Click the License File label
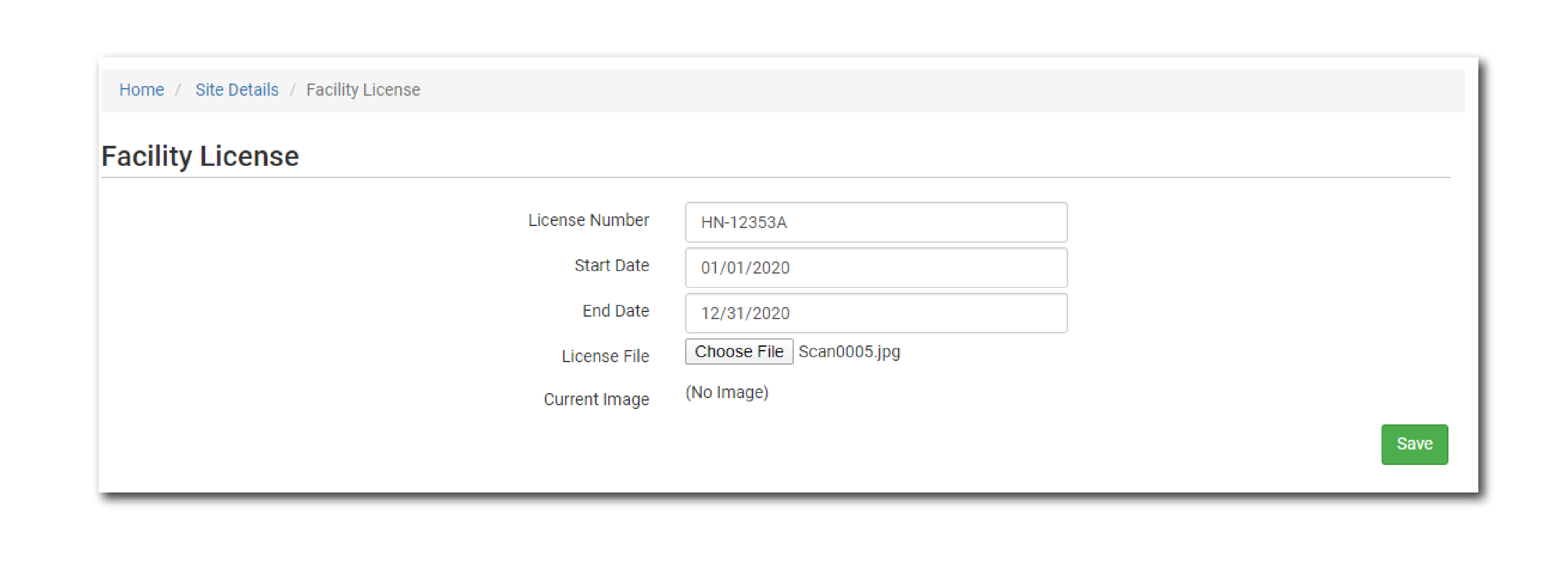 [x=605, y=356]
